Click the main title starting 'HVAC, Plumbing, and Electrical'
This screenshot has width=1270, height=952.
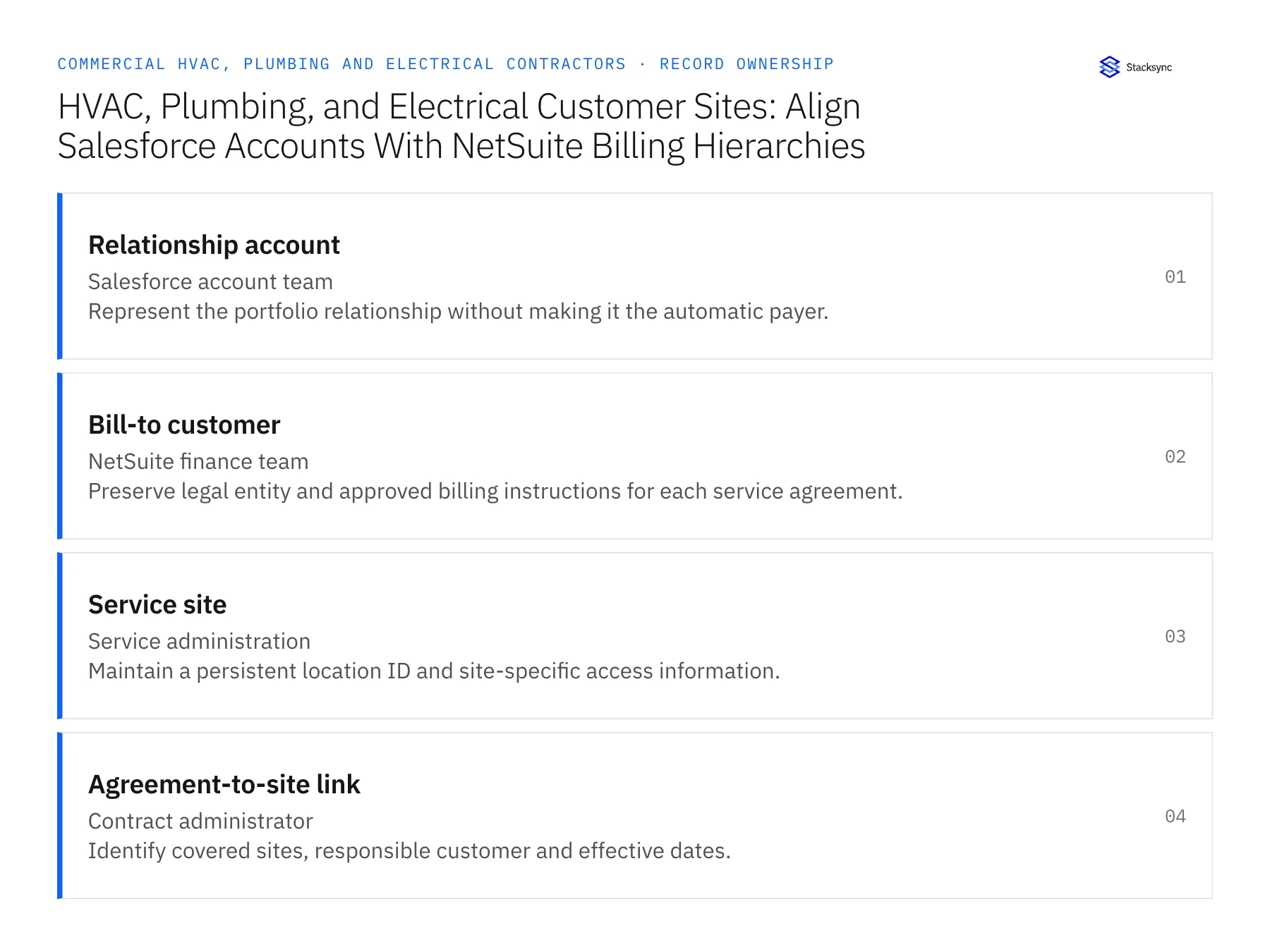tap(461, 126)
